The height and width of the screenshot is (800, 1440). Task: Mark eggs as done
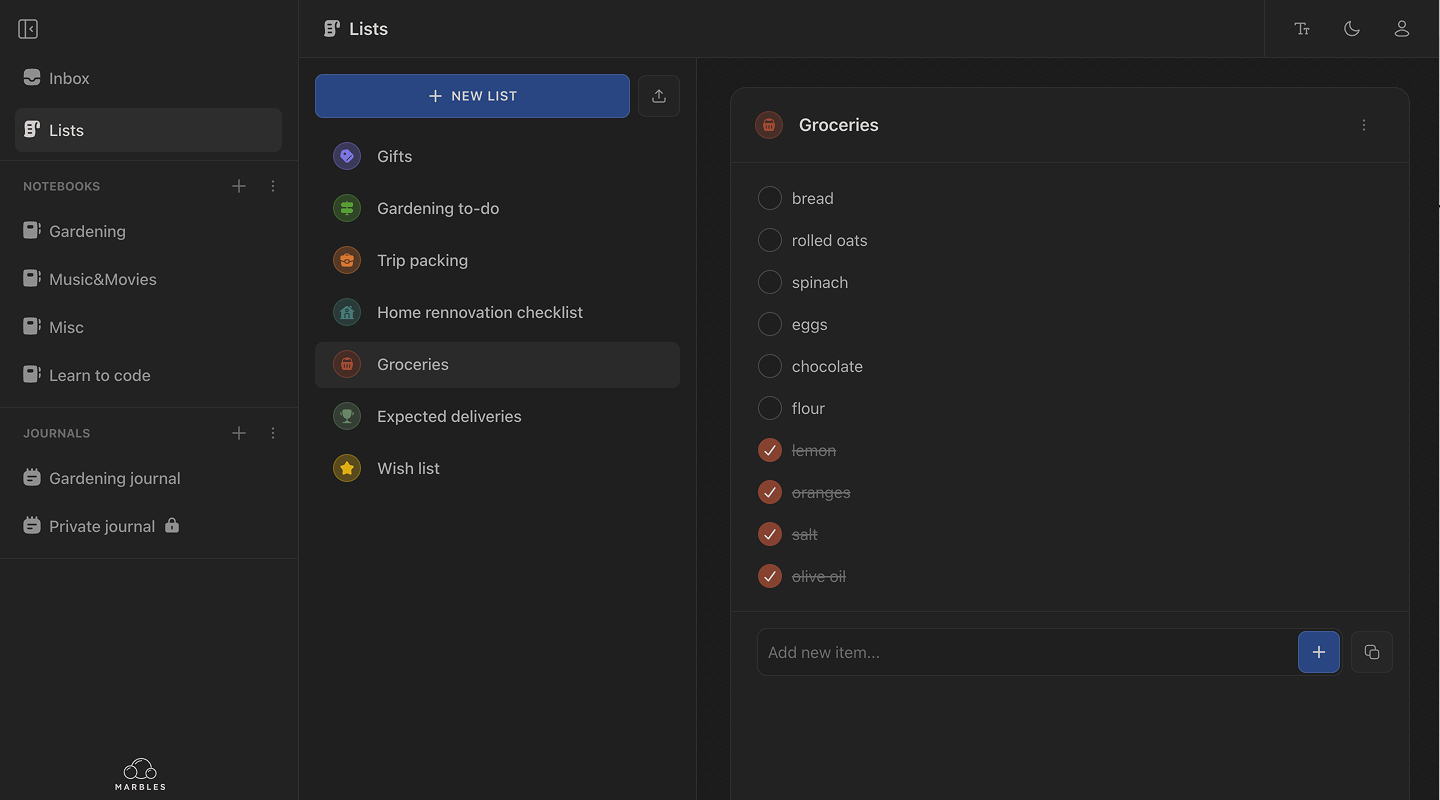[x=769, y=323]
